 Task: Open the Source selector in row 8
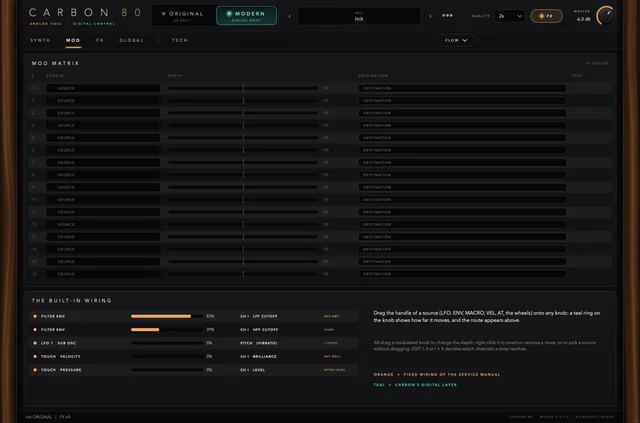point(103,175)
